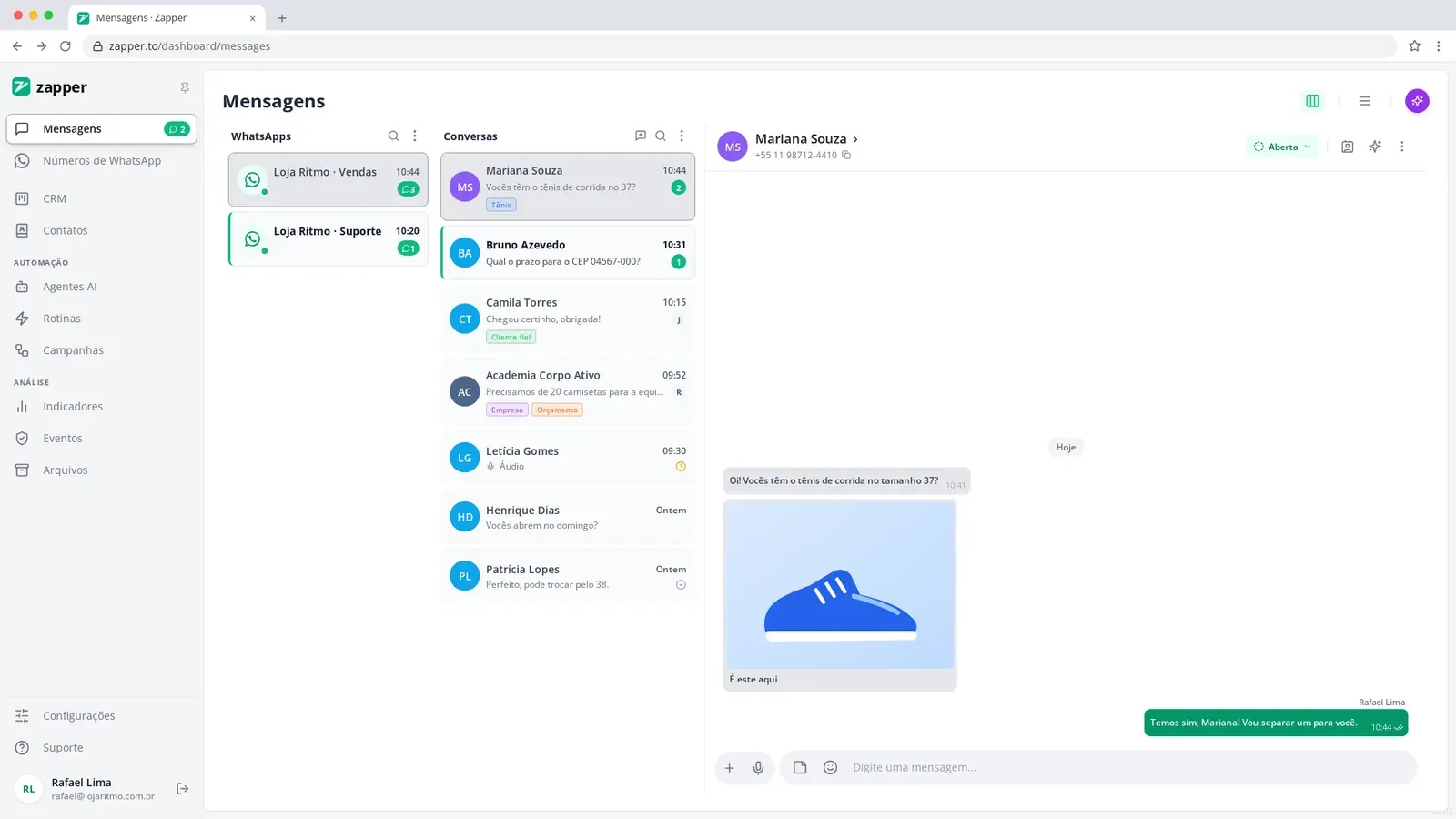Open the purple AI assistant sparkle button
1456x819 pixels.
click(1417, 101)
